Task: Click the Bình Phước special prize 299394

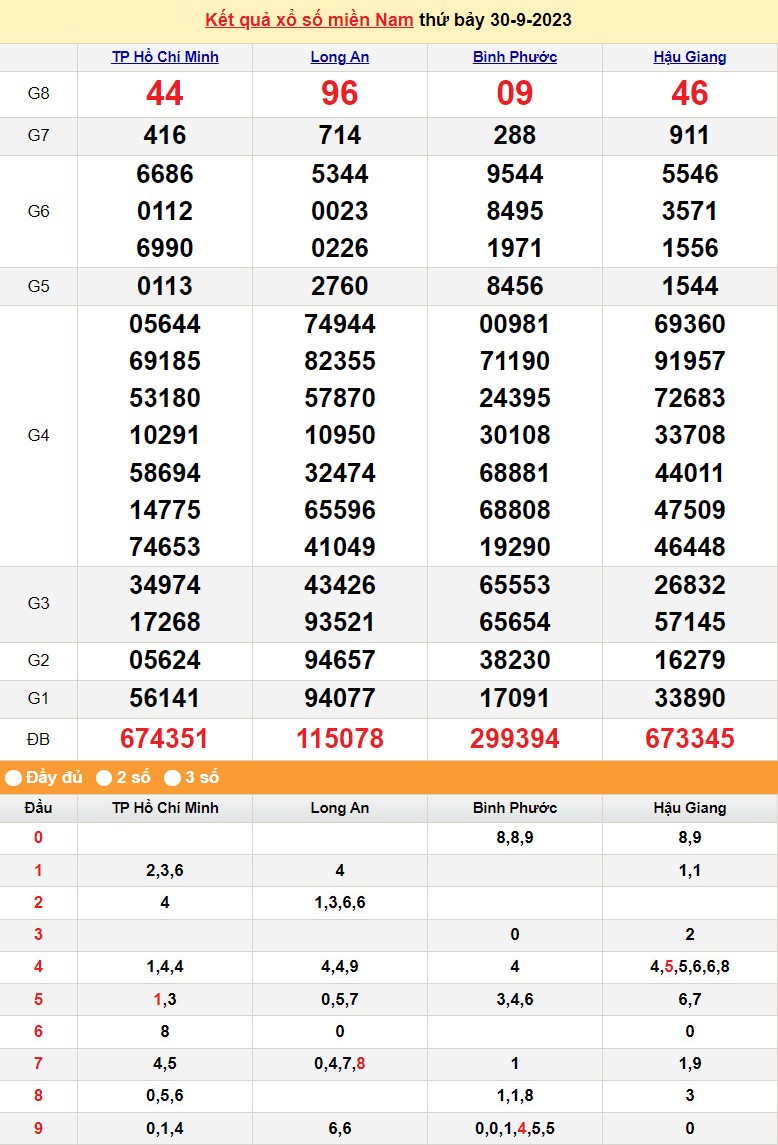Action: tap(515, 739)
